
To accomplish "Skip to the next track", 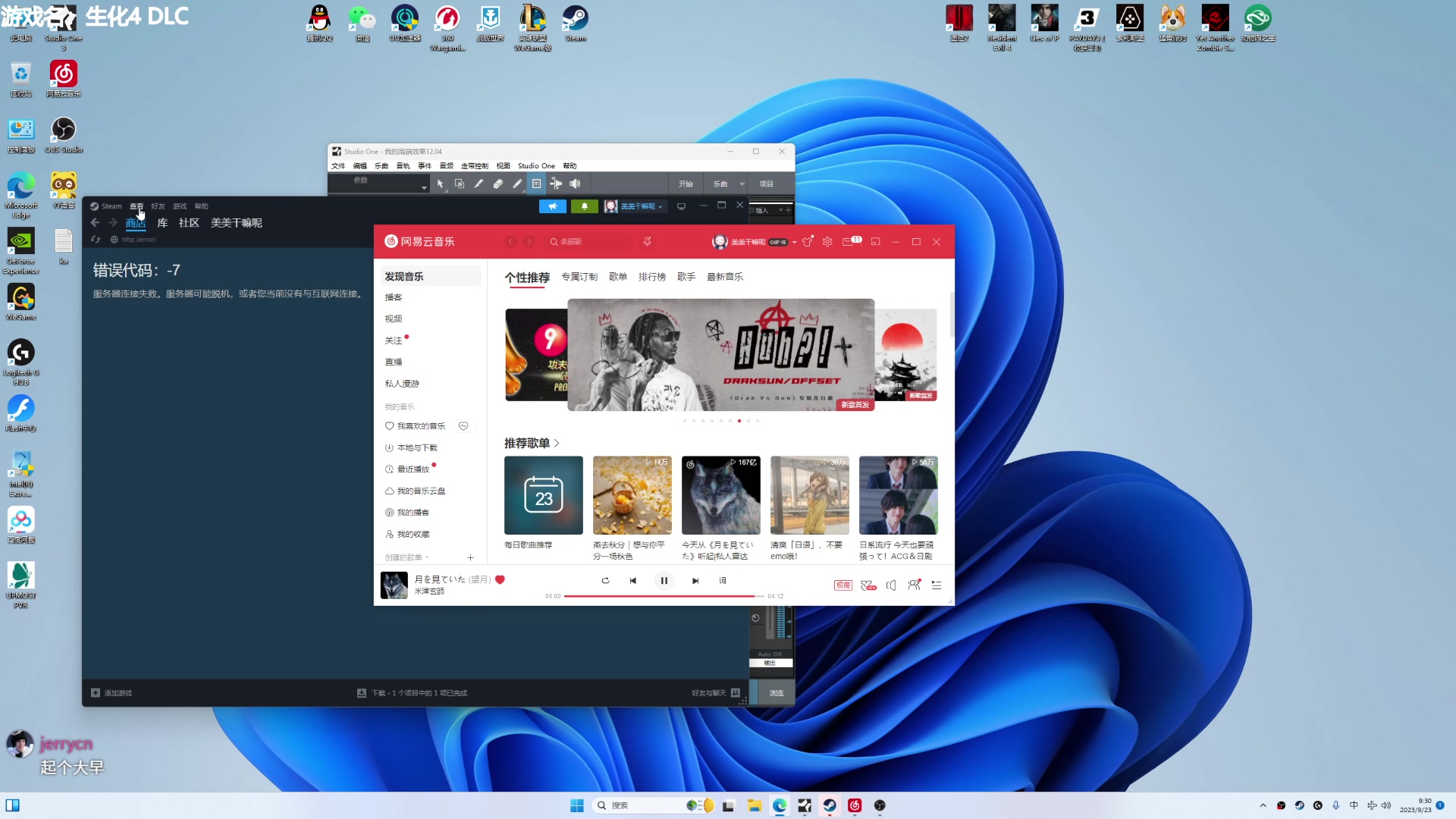I will coord(695,581).
